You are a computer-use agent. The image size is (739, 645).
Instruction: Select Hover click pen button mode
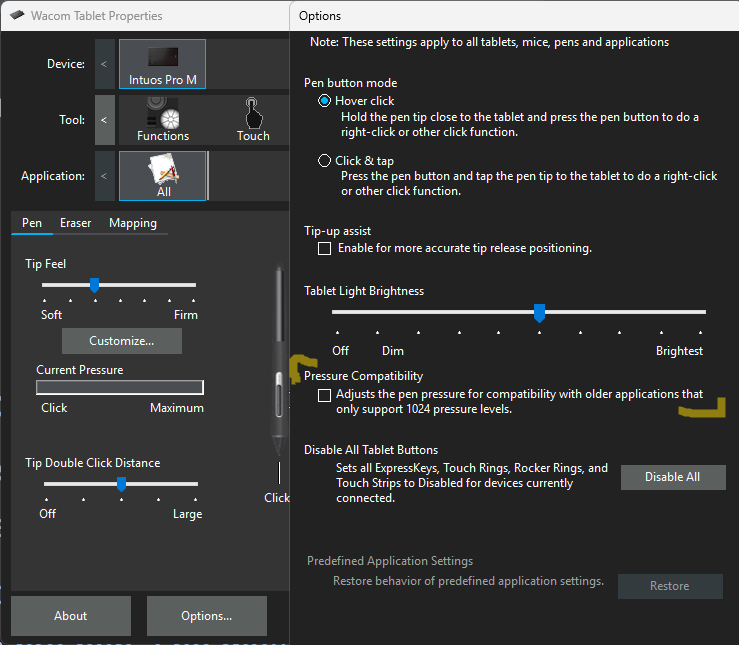[324, 101]
